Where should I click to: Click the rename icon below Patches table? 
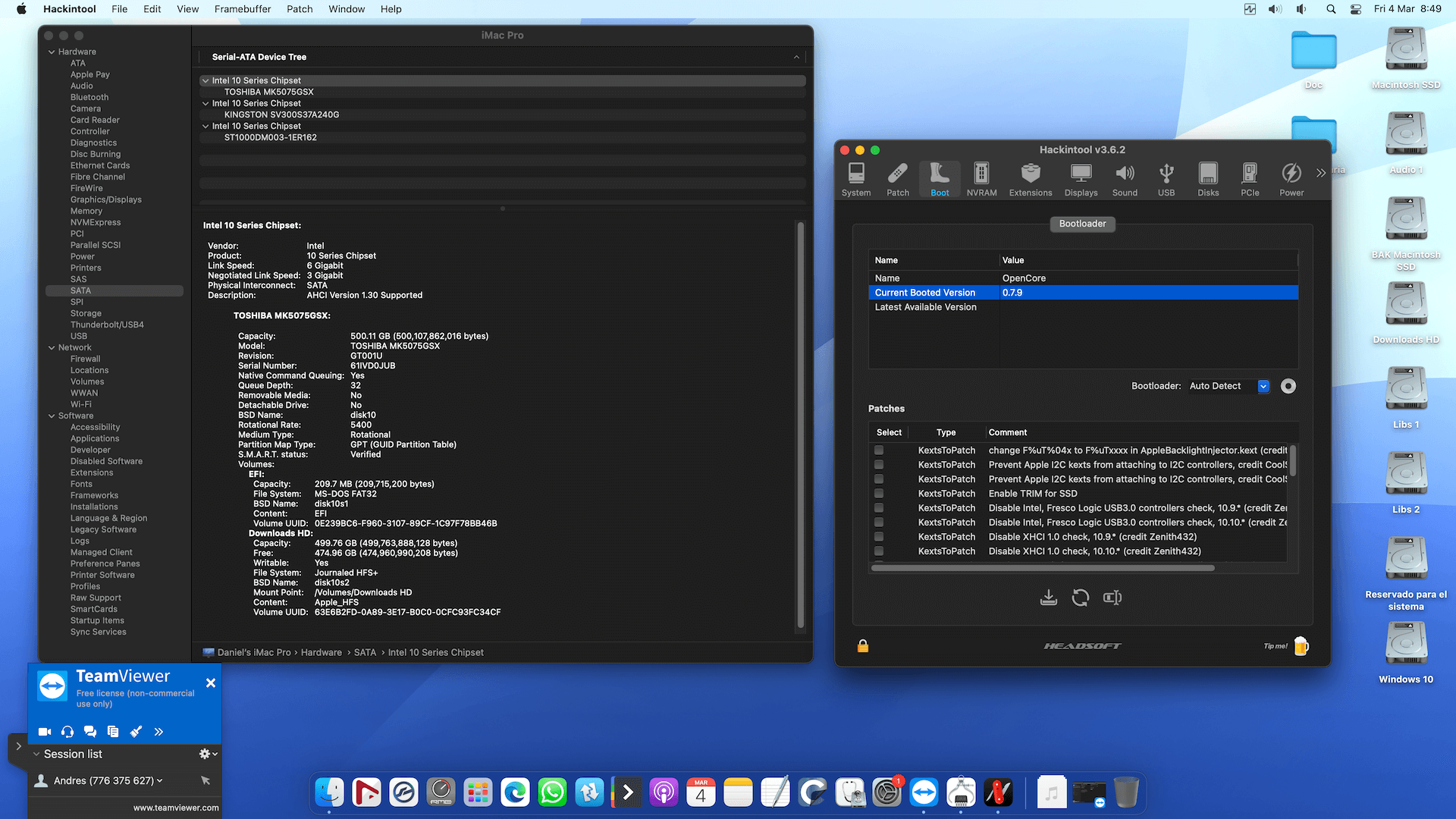click(1112, 598)
